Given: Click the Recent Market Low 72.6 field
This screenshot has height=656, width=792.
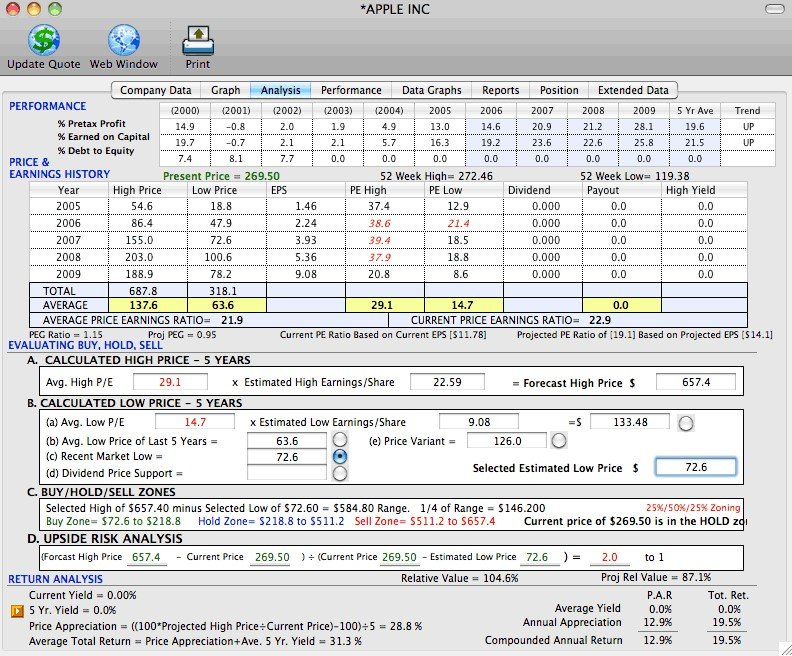Looking at the screenshot, I should coord(287,457).
